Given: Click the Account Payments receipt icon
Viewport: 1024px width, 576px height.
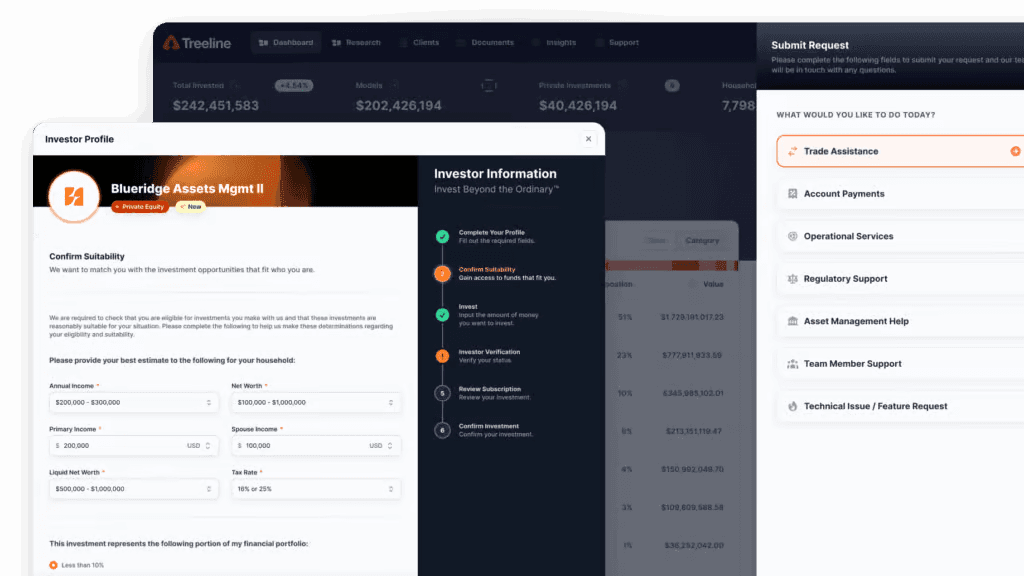Looking at the screenshot, I should (792, 194).
